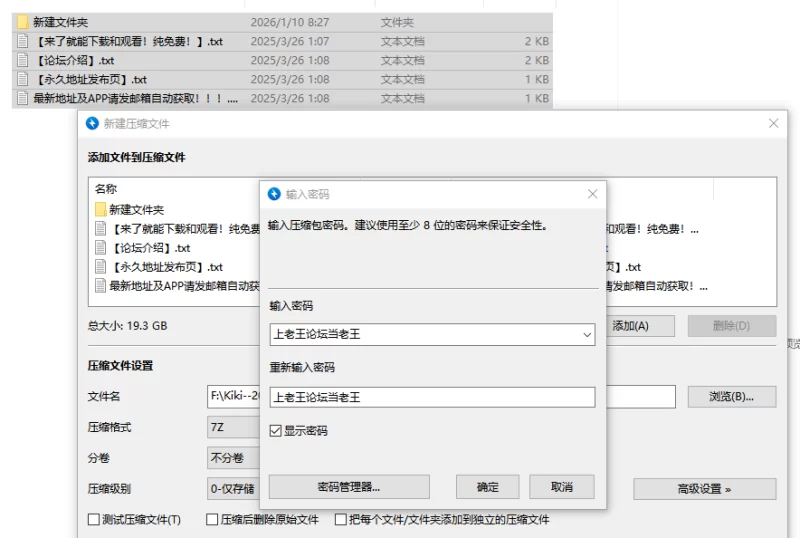Expand 高级设置 » options
Image resolution: width=800 pixels, height=538 pixels.
(705, 489)
